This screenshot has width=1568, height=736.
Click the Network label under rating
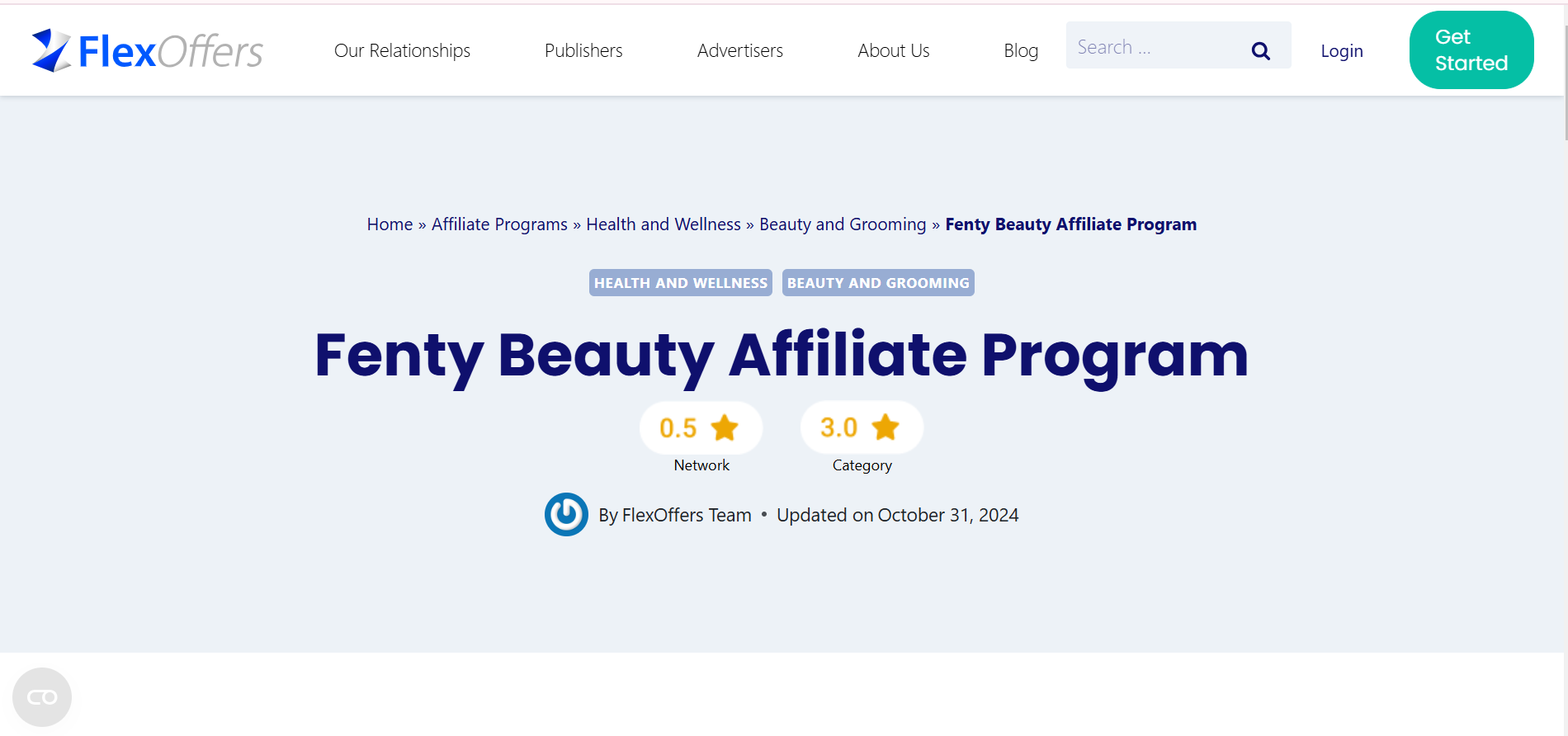(701, 465)
